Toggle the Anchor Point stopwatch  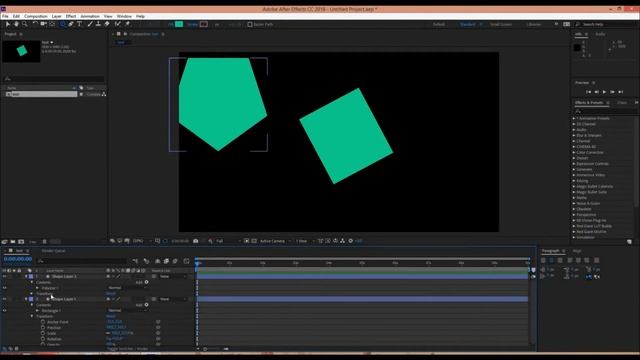point(43,322)
